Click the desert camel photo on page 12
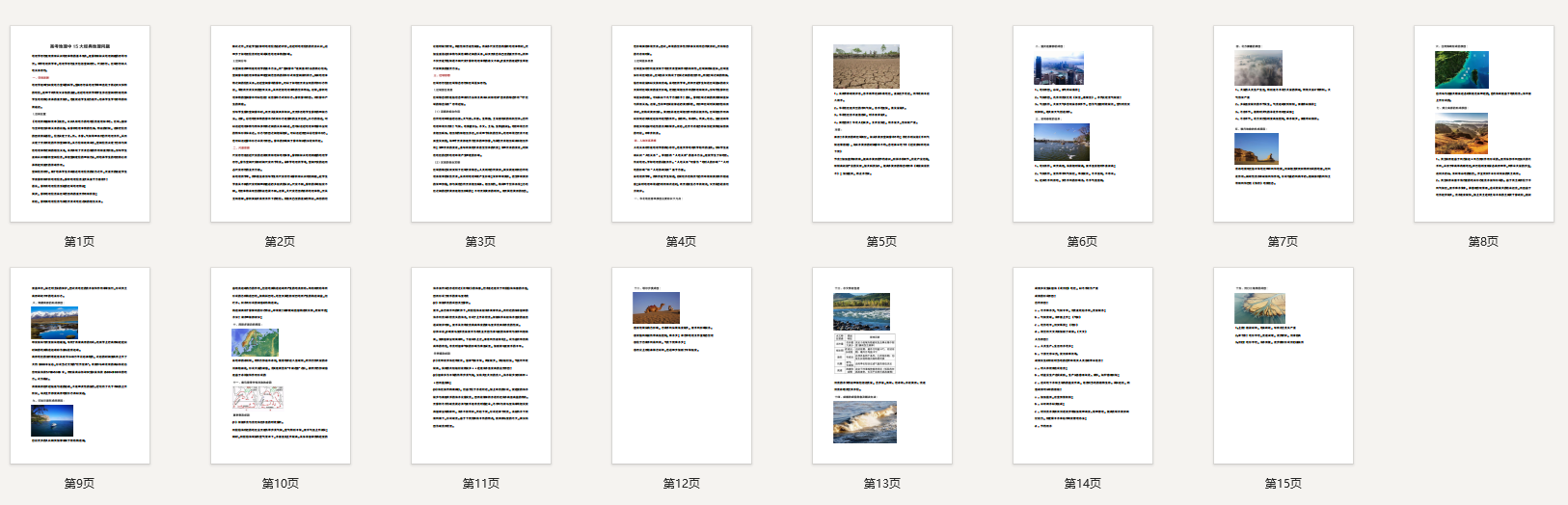Viewport: 1568px width, 505px height. coord(656,308)
